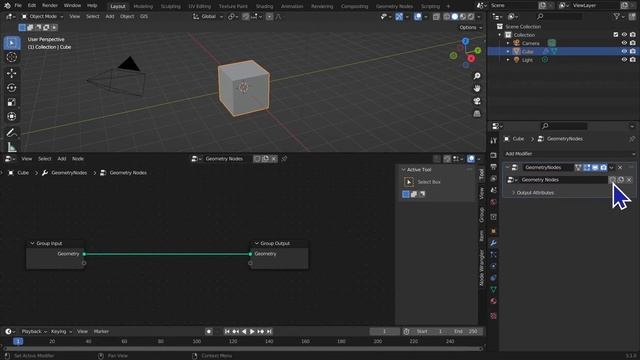Click the blue Z axis gizmo ball

tap(465, 41)
